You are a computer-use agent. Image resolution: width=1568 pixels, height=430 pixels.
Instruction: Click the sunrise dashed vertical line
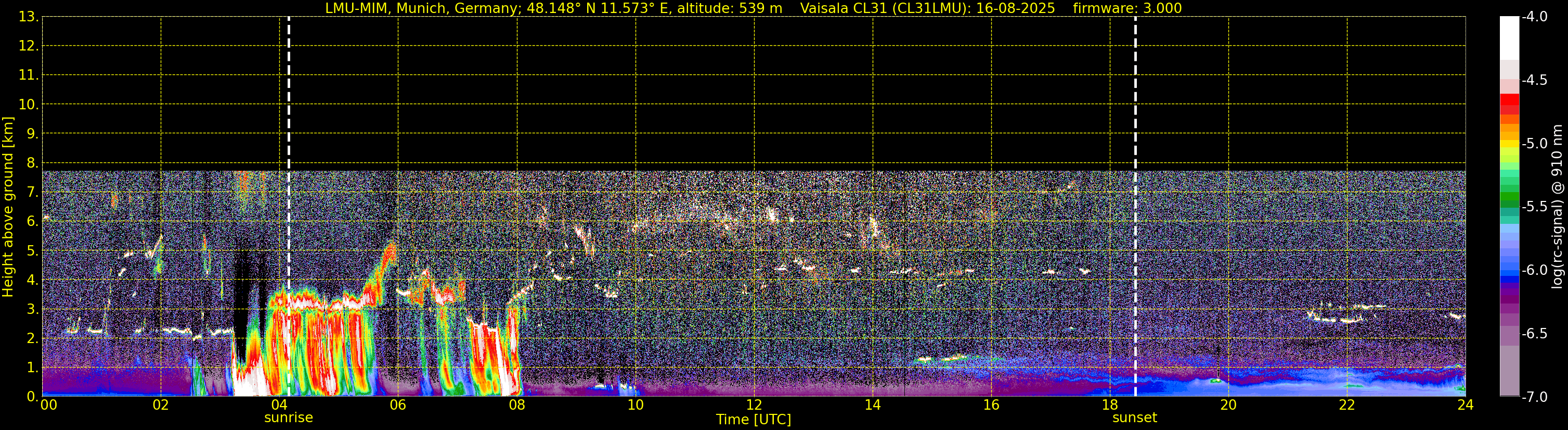(289, 91)
